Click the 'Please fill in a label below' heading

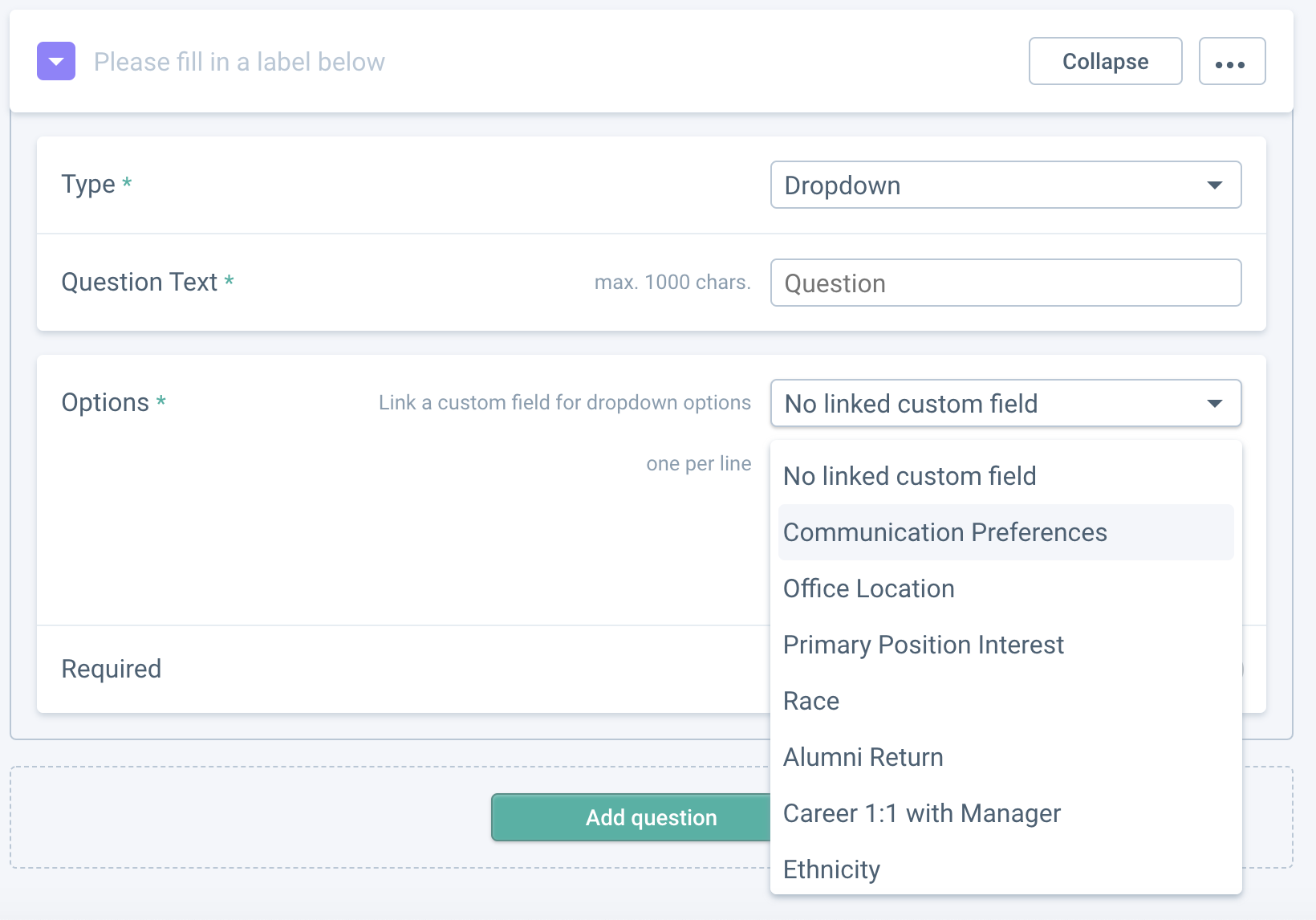coord(239,62)
